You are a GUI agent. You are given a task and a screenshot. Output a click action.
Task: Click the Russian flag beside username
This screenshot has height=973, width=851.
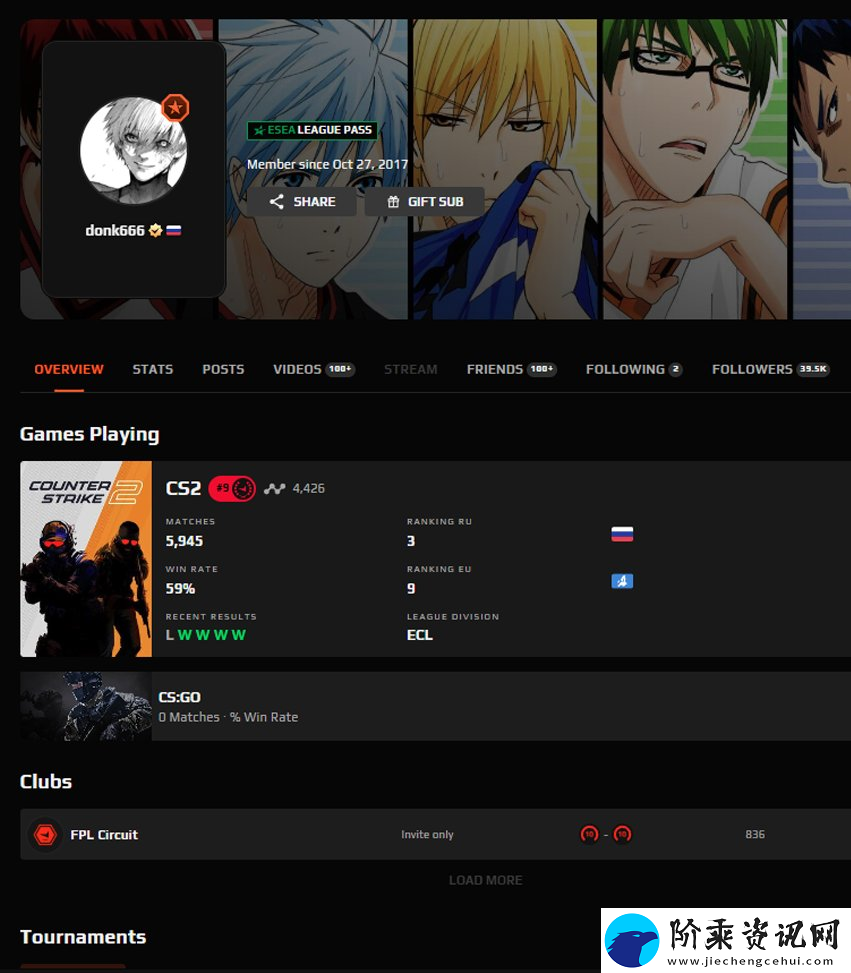tap(174, 230)
